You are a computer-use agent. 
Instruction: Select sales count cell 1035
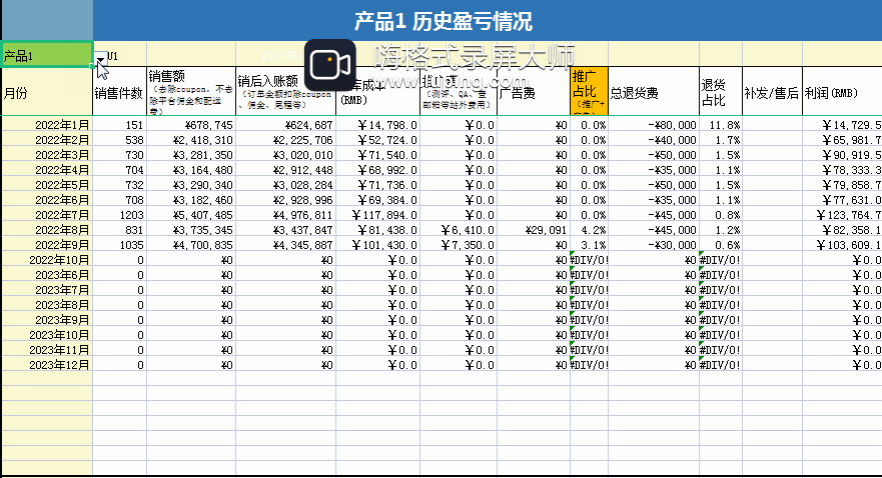pos(119,245)
